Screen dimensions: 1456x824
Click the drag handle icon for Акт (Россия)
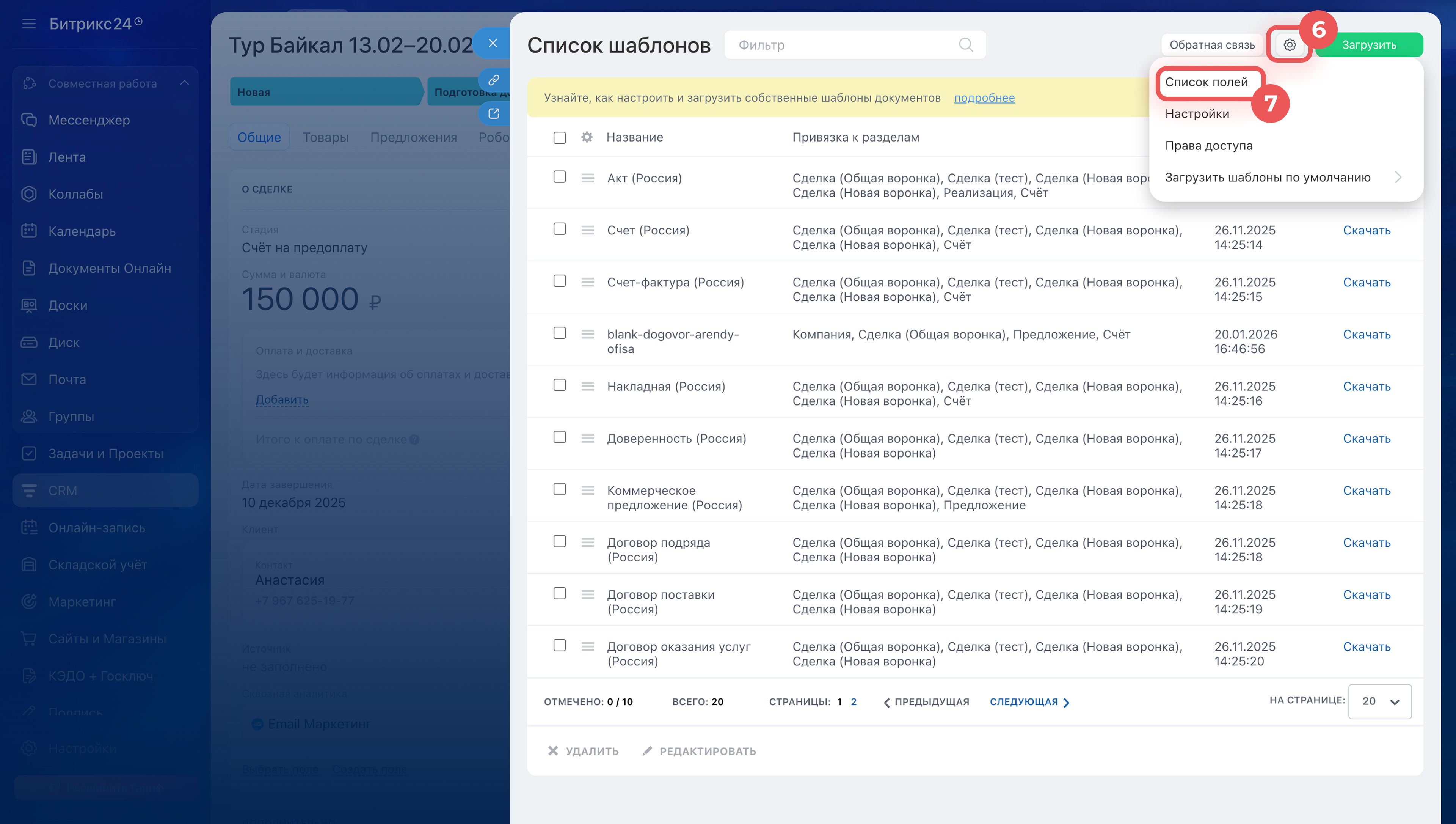point(587,178)
